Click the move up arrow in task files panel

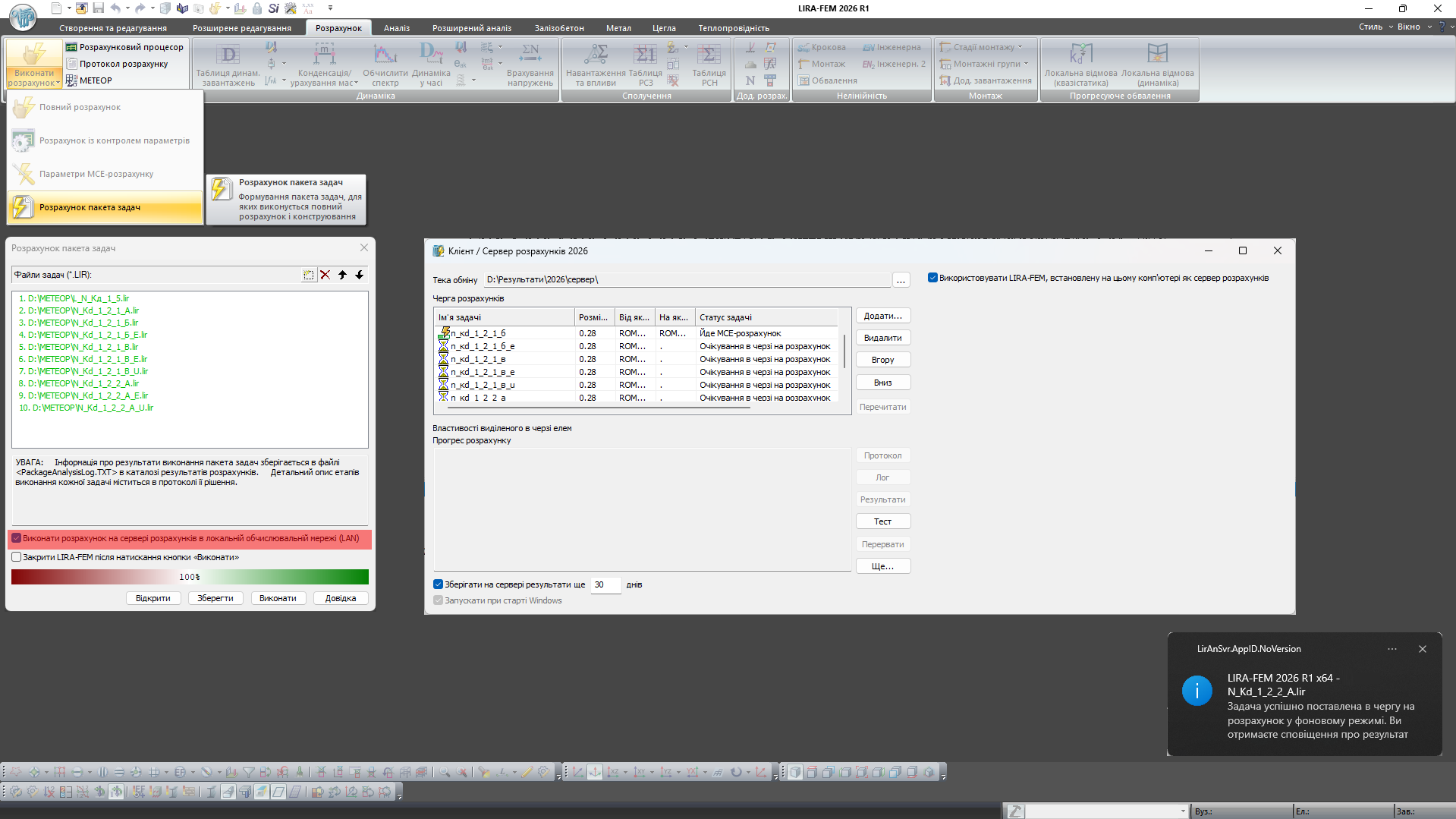[342, 275]
